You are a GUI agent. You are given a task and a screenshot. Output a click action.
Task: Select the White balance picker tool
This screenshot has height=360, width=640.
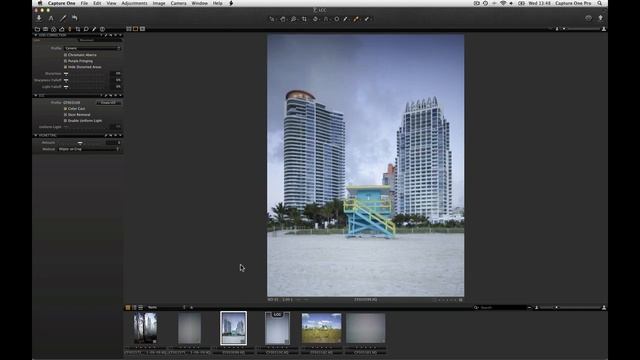[x=346, y=19]
